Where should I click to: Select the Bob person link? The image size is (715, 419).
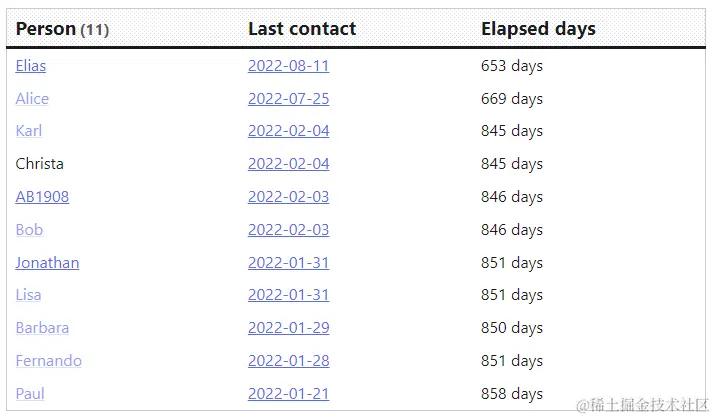pyautogui.click(x=29, y=229)
